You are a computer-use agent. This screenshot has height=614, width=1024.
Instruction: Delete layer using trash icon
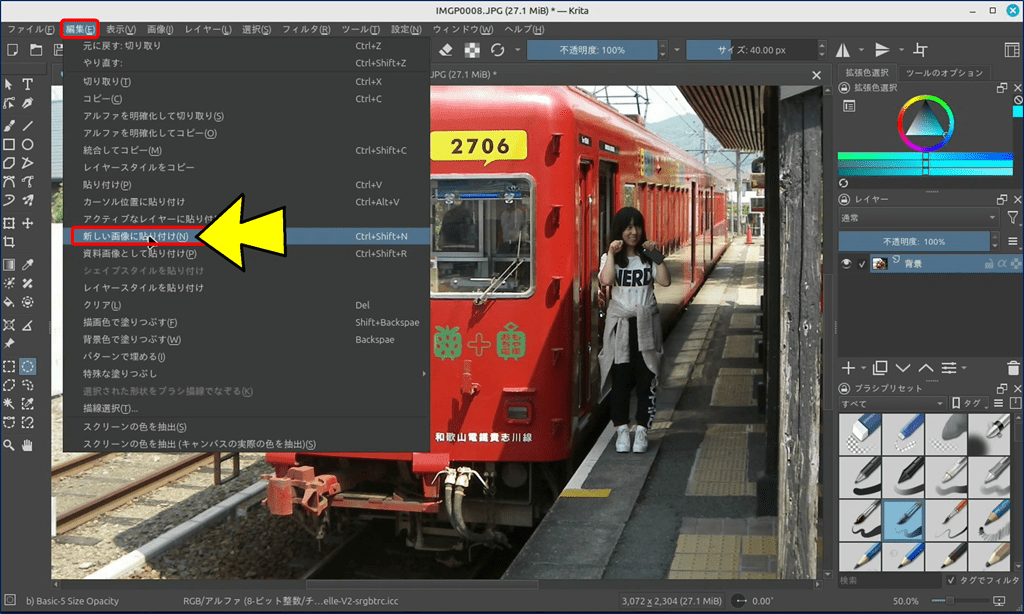click(x=1014, y=368)
